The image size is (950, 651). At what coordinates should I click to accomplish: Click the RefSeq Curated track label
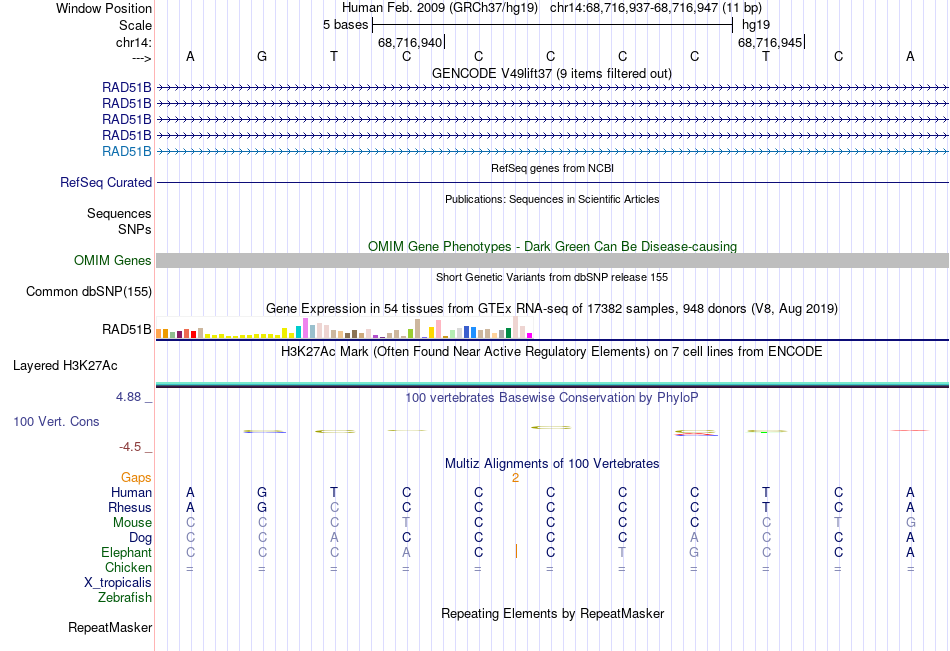tap(106, 182)
